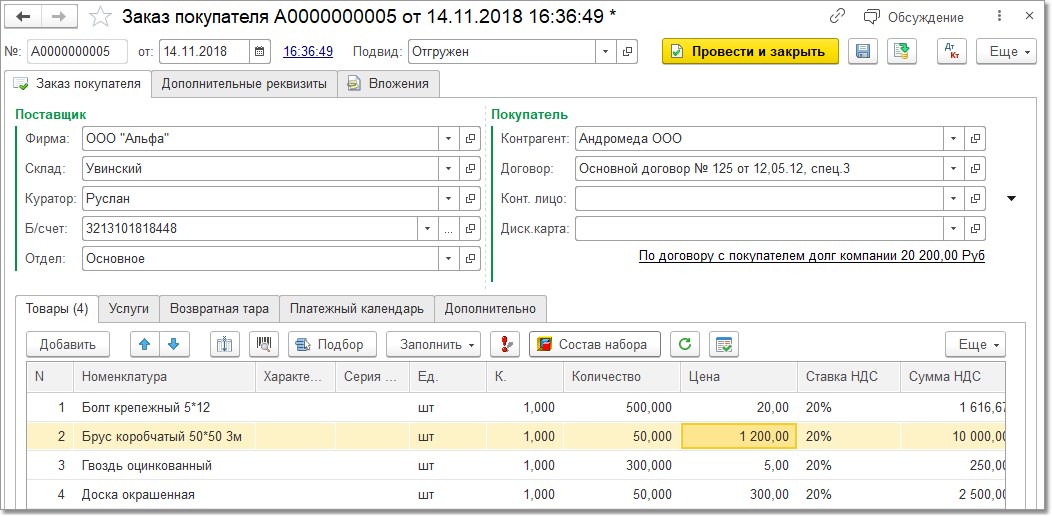
Task: Open the Б/счет item form icon
Action: tap(470, 229)
